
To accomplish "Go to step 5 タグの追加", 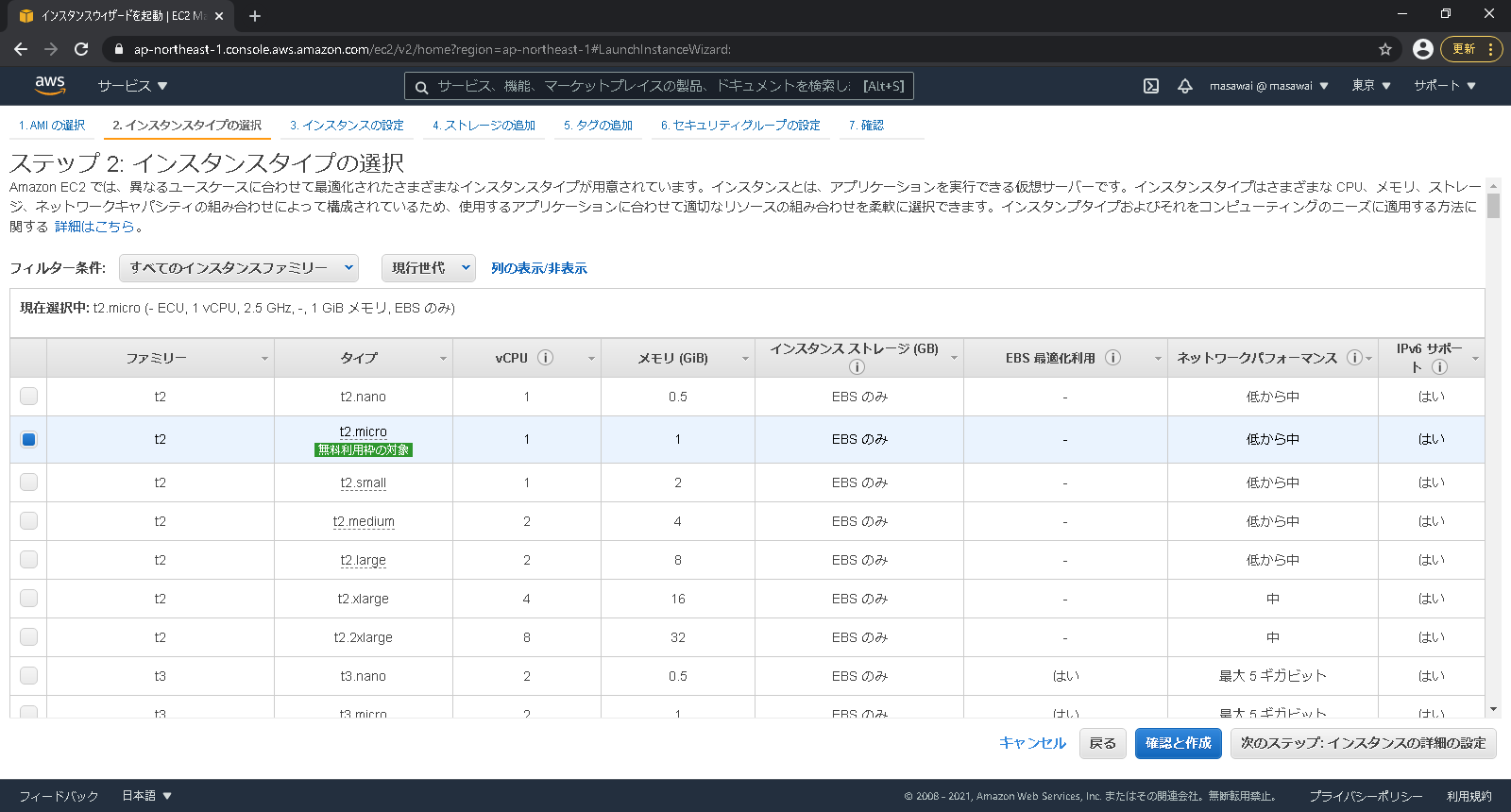I will point(598,125).
